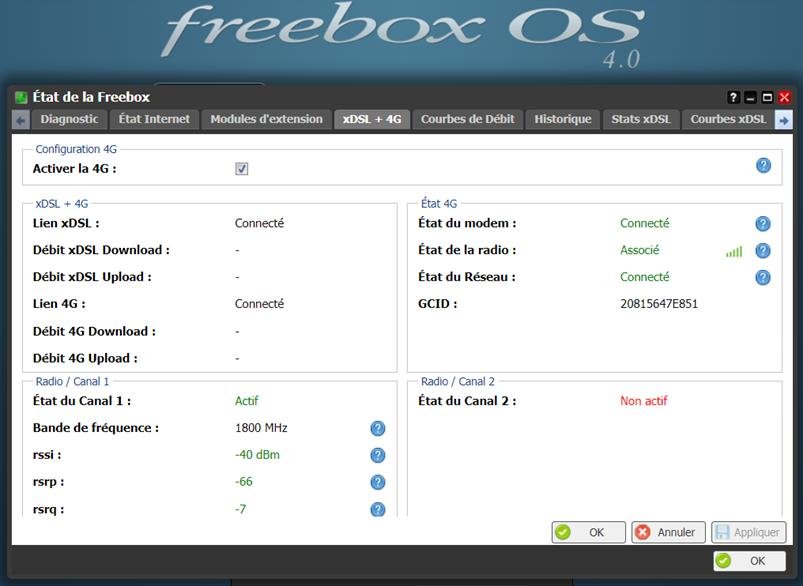Image resolution: width=803 pixels, height=586 pixels.
Task: Show help for Bande de fréquence
Action: (377, 428)
